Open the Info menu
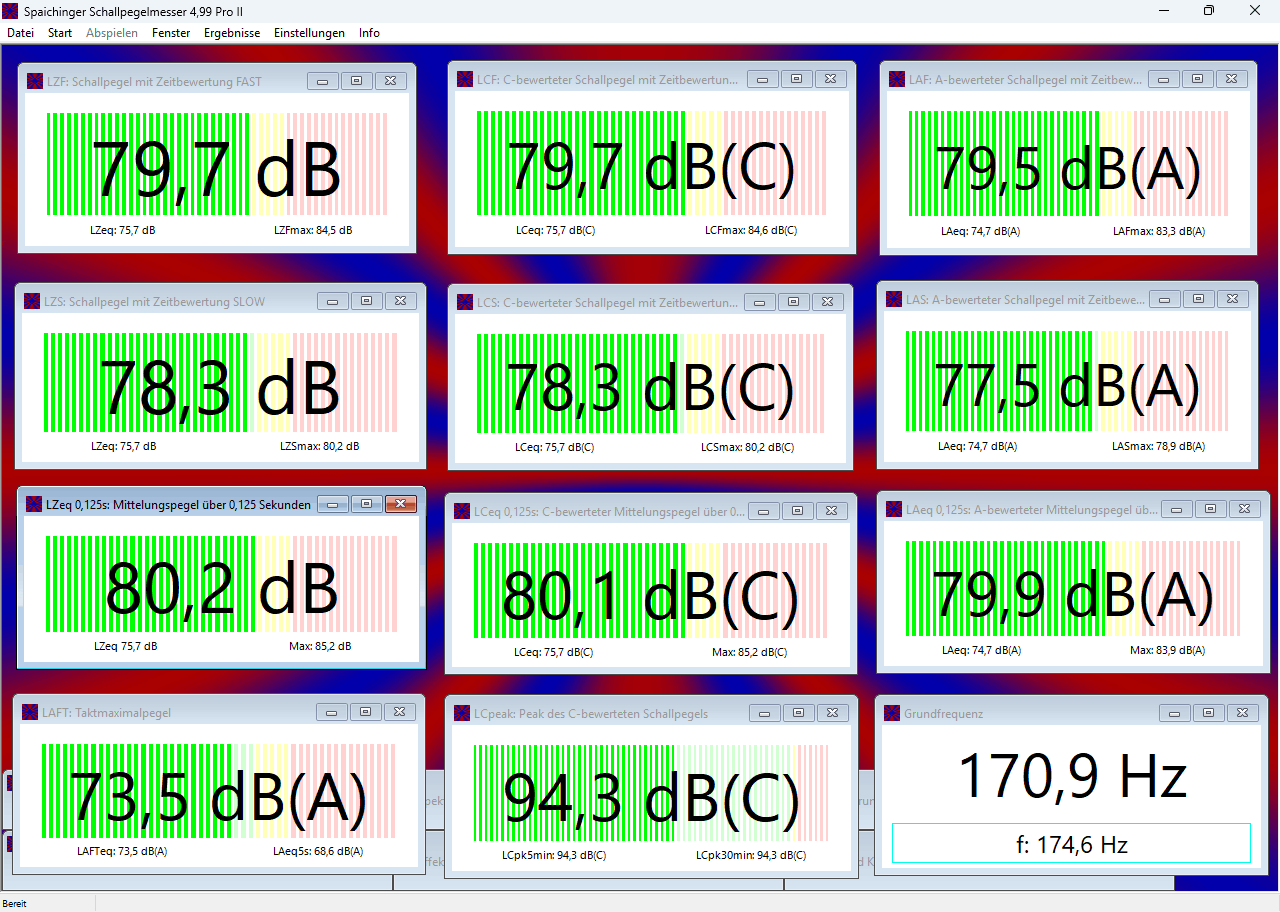The image size is (1280, 912). (369, 33)
